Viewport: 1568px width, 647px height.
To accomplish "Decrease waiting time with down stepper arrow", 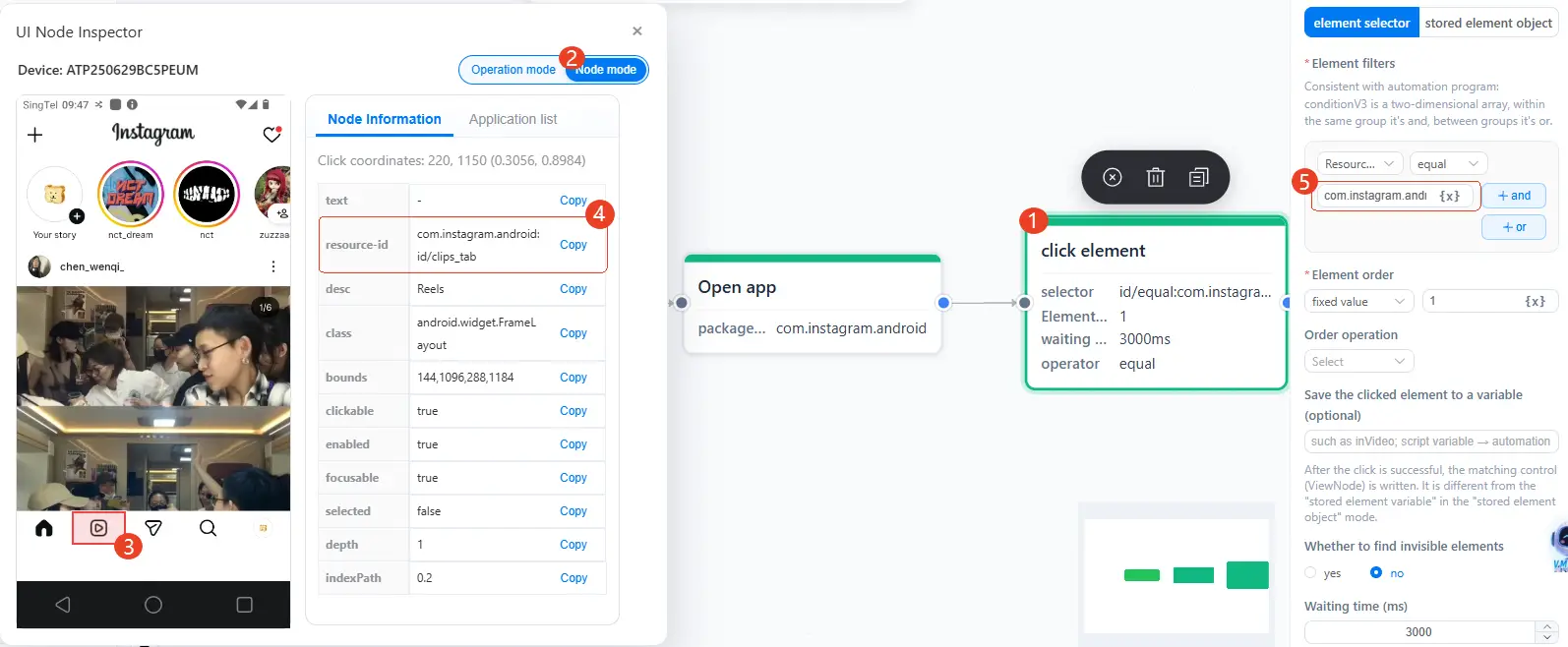I will point(1547,637).
